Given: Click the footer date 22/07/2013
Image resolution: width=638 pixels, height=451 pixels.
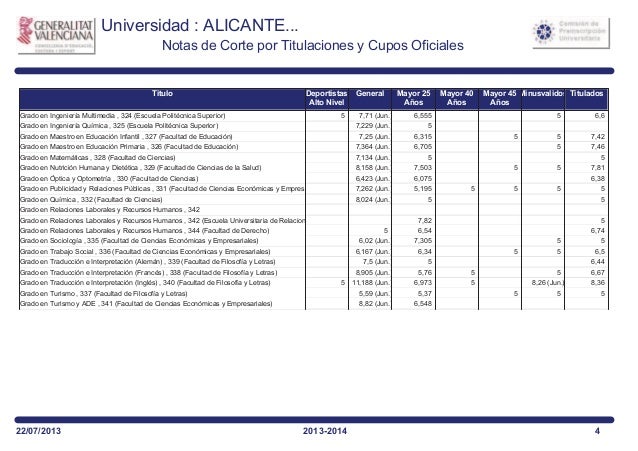Looking at the screenshot, I should point(38,431).
